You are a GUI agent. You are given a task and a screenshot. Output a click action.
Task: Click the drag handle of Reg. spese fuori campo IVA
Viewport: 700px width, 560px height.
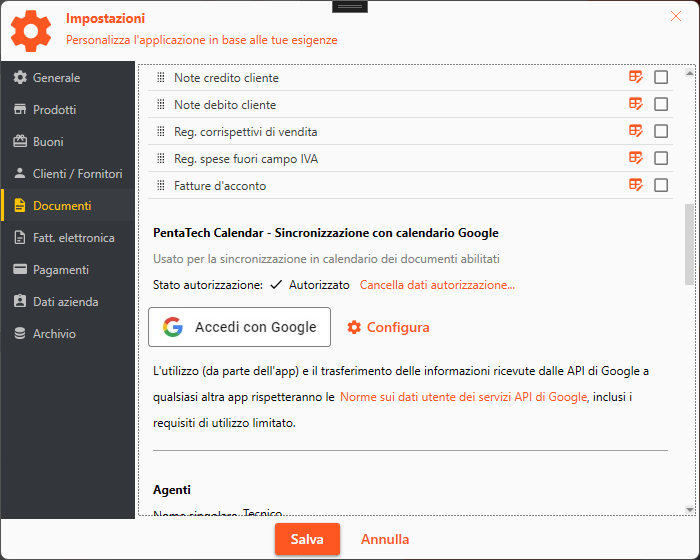pos(161,158)
